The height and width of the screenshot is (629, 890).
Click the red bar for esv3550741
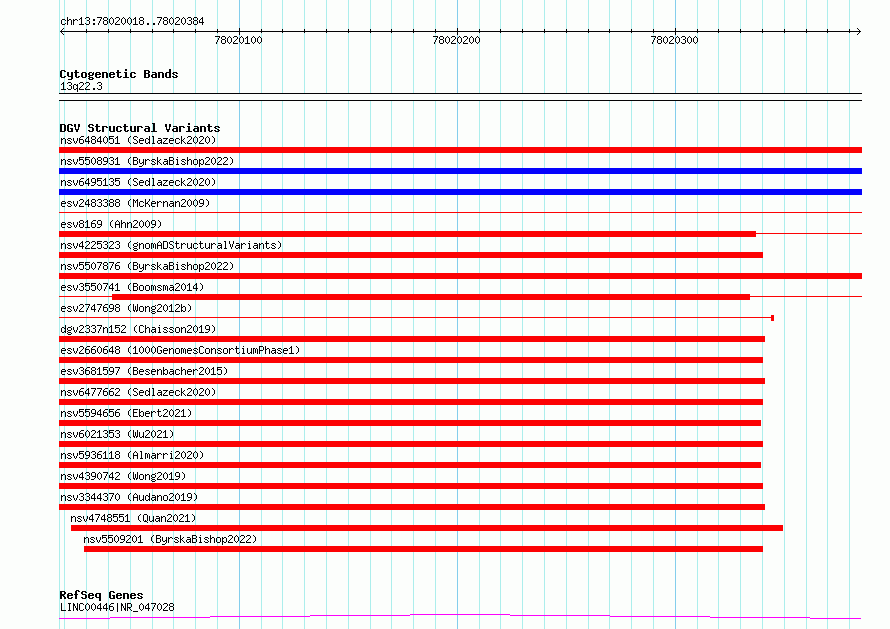(431, 297)
